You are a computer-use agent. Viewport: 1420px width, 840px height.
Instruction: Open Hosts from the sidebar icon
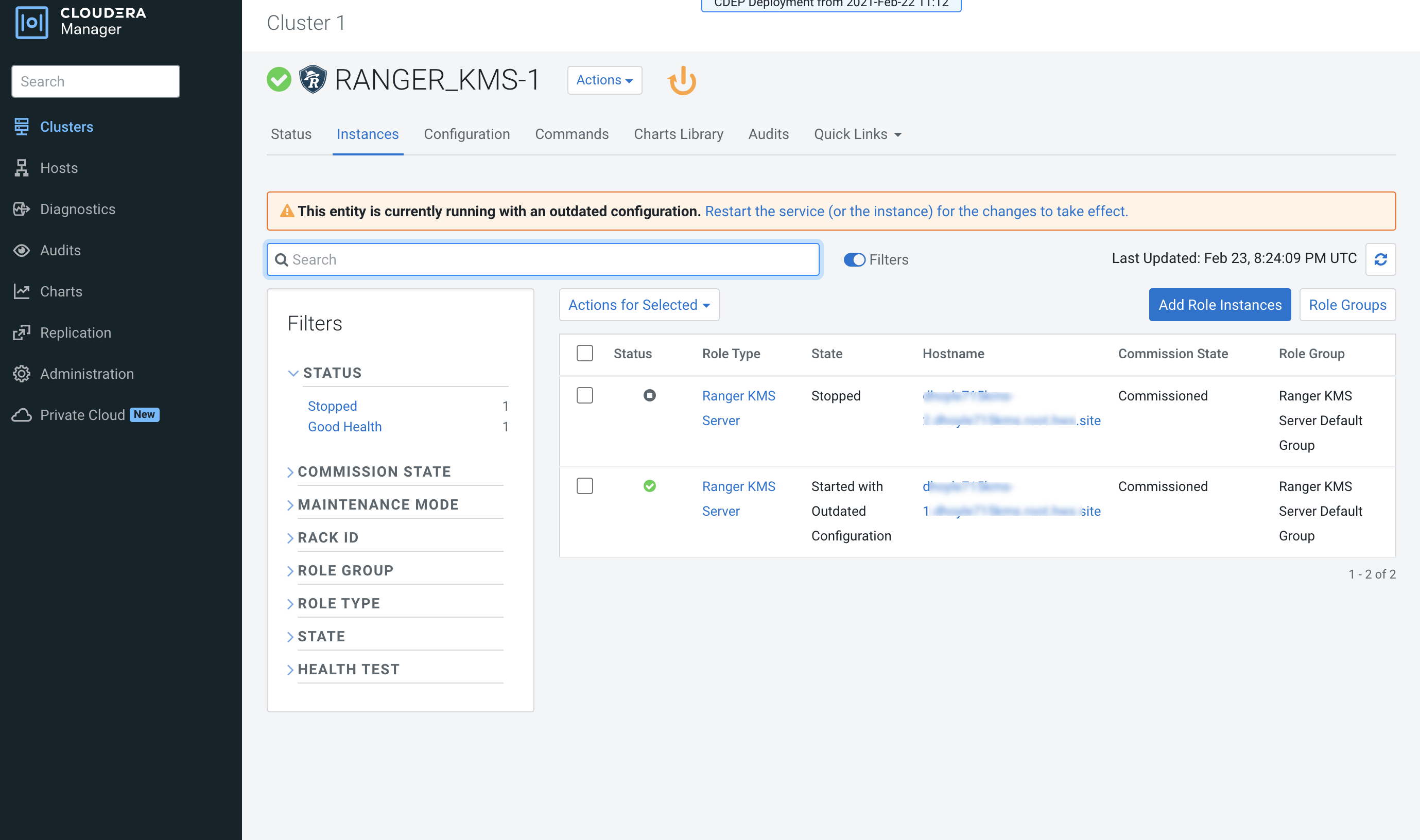tap(22, 168)
